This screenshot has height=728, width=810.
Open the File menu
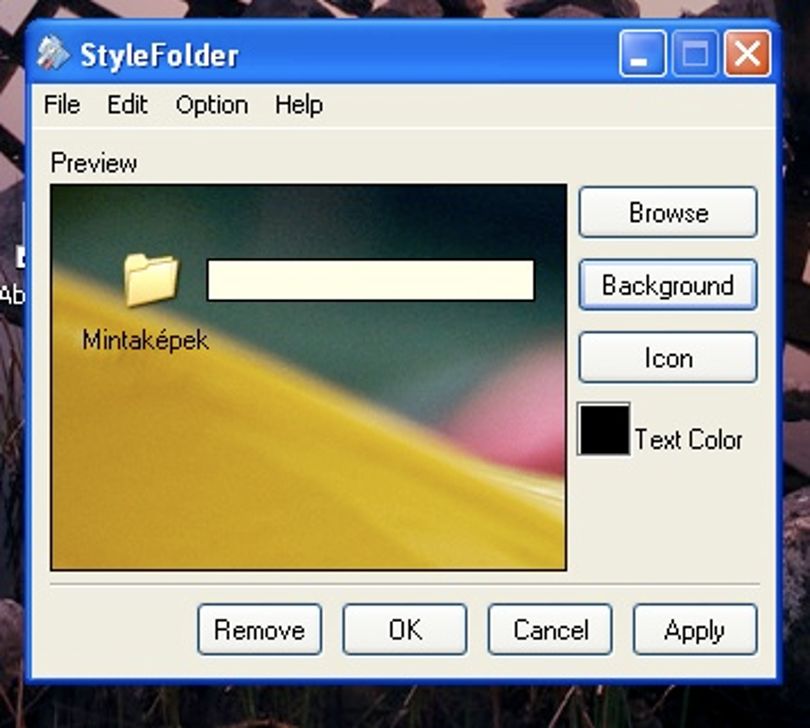(x=62, y=105)
